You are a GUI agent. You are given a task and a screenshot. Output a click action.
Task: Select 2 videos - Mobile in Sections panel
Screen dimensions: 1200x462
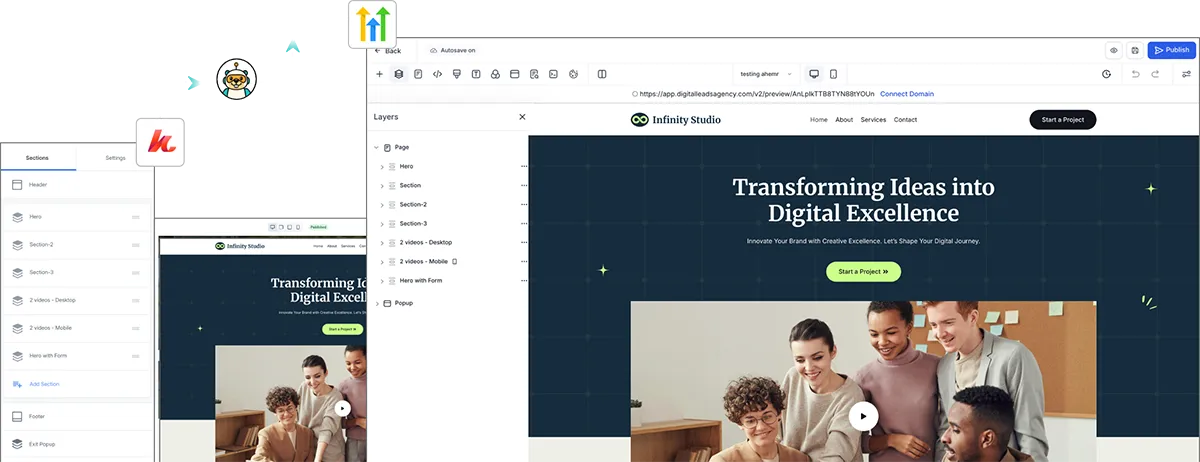(77, 328)
